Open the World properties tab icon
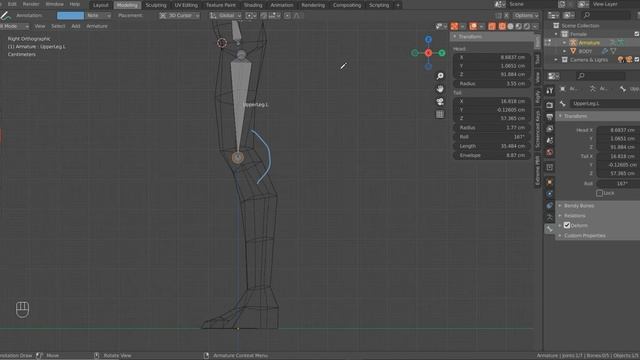This screenshot has width=640, height=360. click(549, 152)
